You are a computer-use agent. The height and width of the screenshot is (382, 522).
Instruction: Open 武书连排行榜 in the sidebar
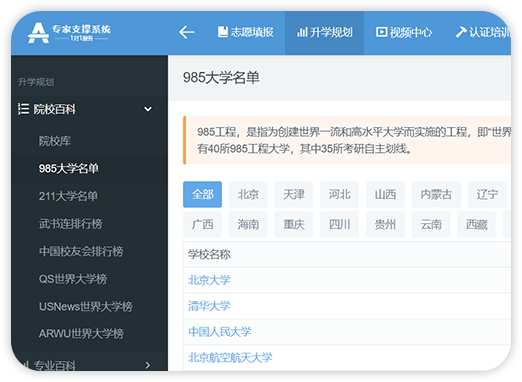[70, 224]
